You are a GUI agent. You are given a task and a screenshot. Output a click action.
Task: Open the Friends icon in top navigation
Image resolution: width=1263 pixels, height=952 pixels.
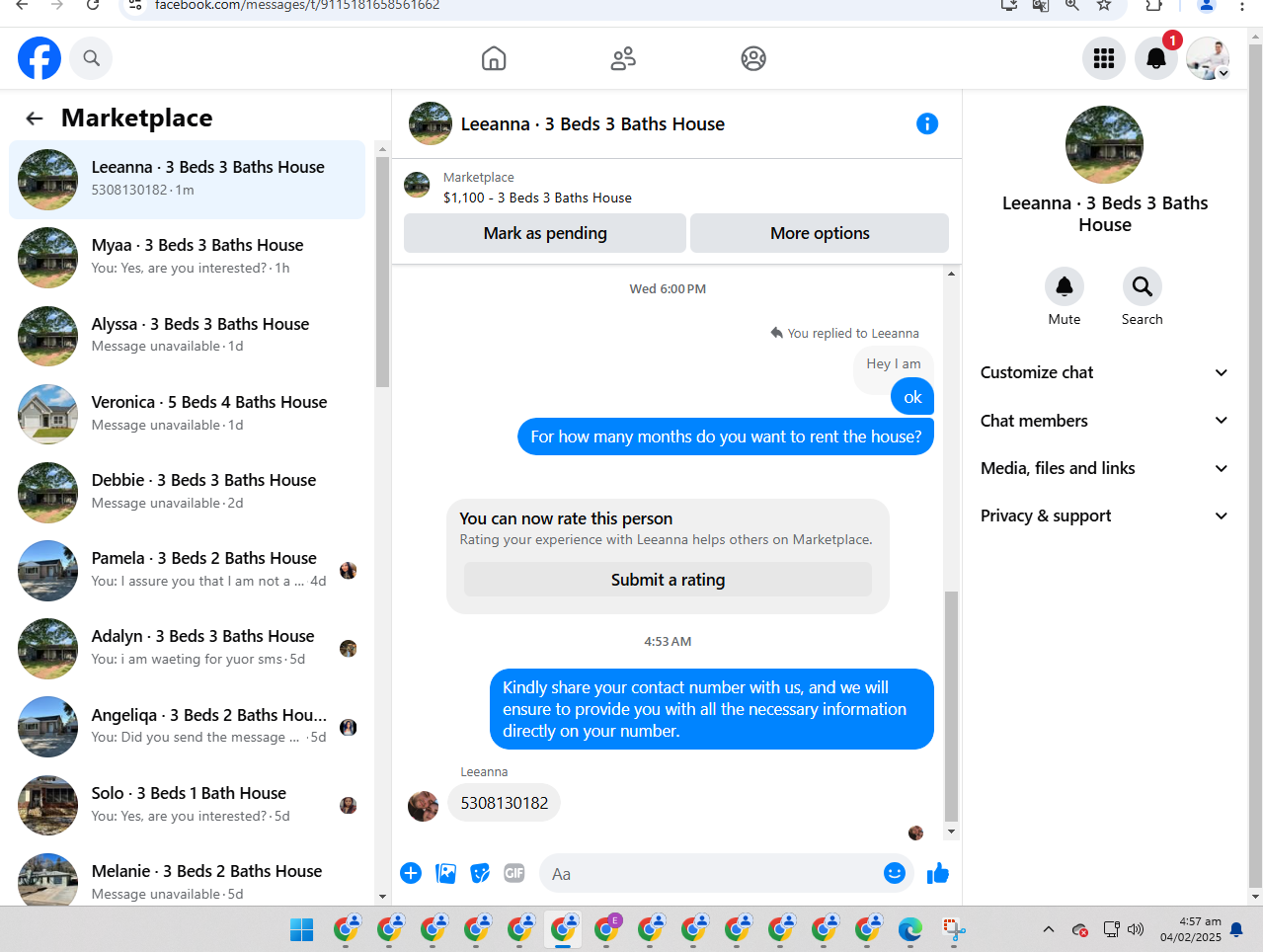point(623,59)
